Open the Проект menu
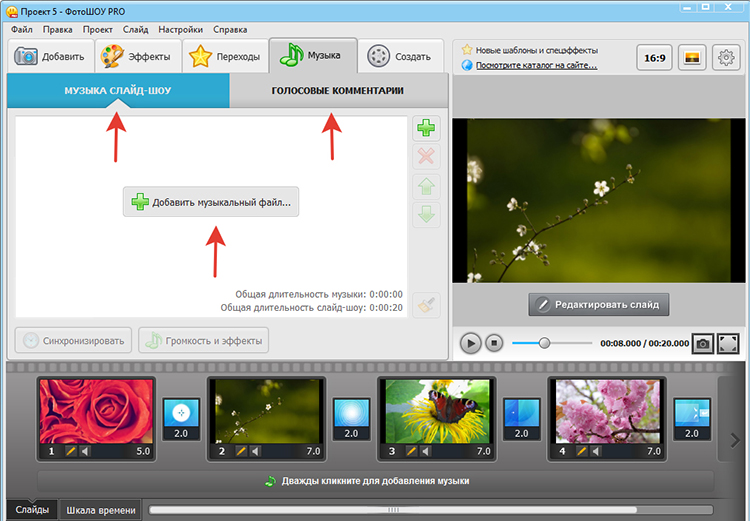Viewport: 750px width, 521px height. (98, 30)
